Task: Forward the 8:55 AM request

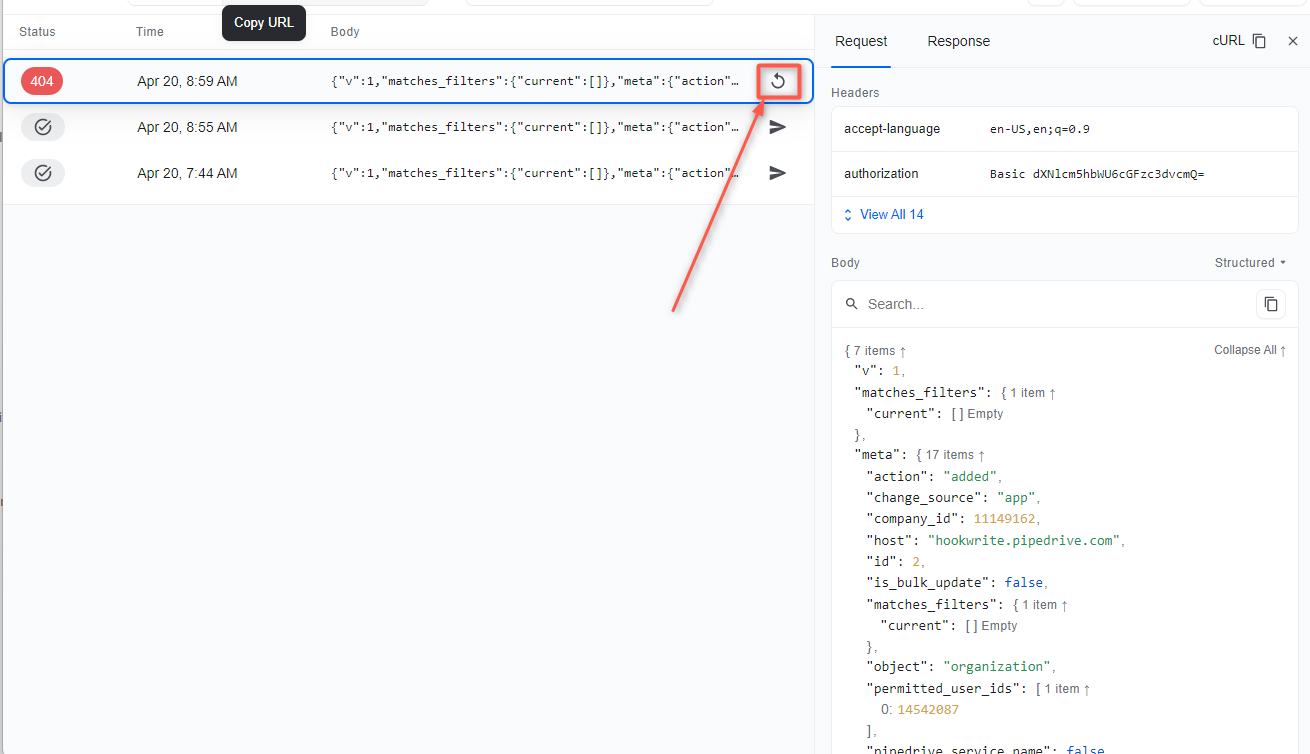Action: click(x=778, y=127)
